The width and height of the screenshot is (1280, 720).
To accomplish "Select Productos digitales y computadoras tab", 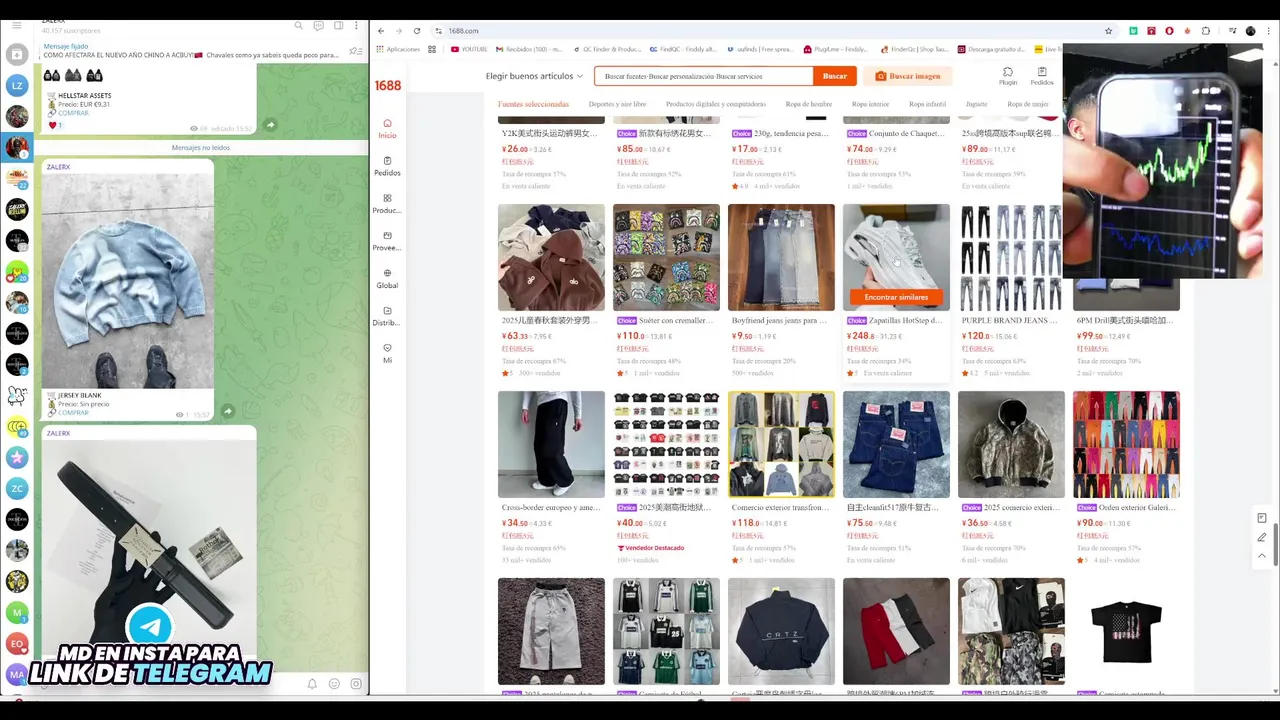I will [x=716, y=104].
